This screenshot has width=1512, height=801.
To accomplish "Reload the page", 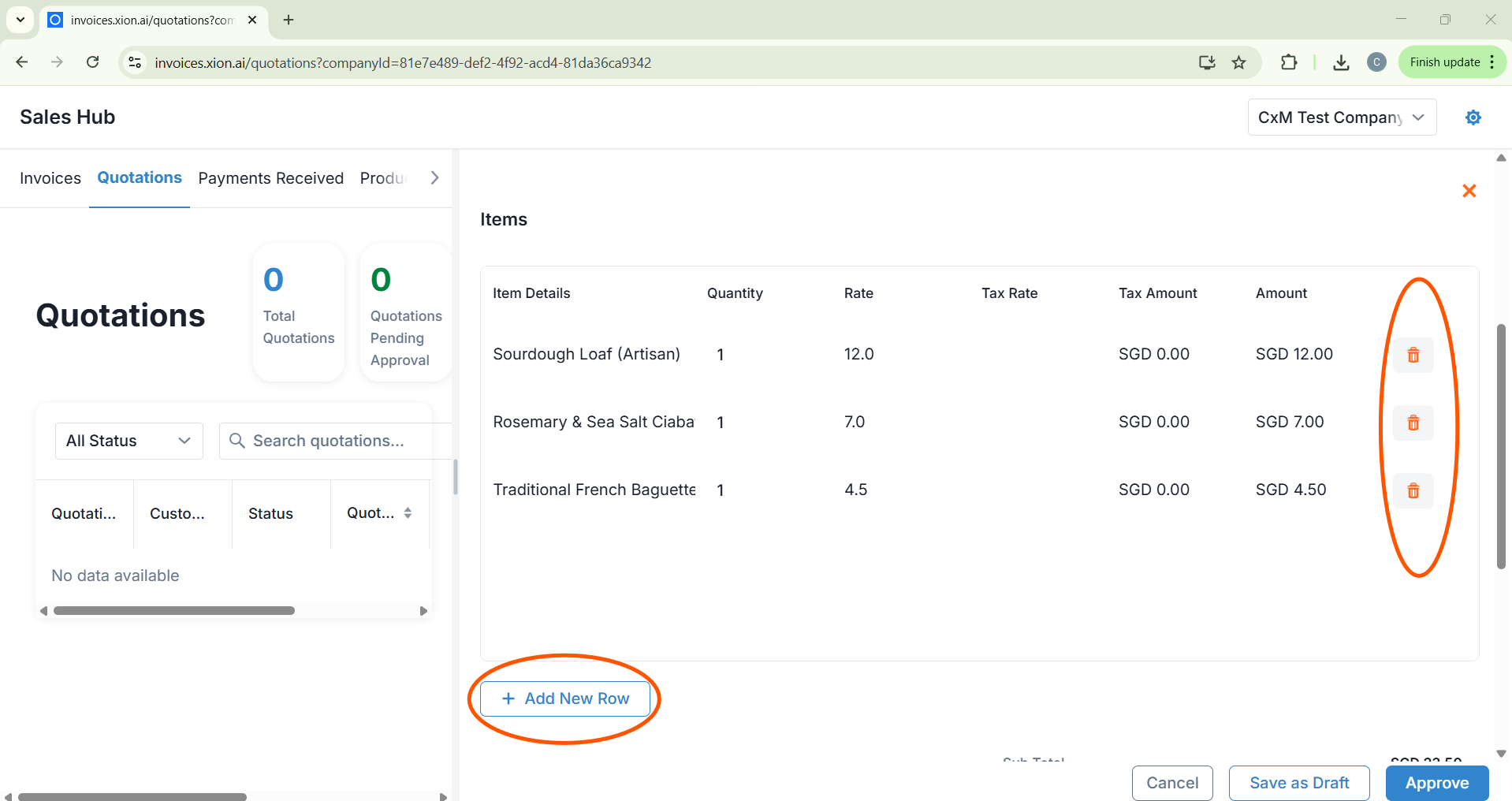I will coord(92,62).
